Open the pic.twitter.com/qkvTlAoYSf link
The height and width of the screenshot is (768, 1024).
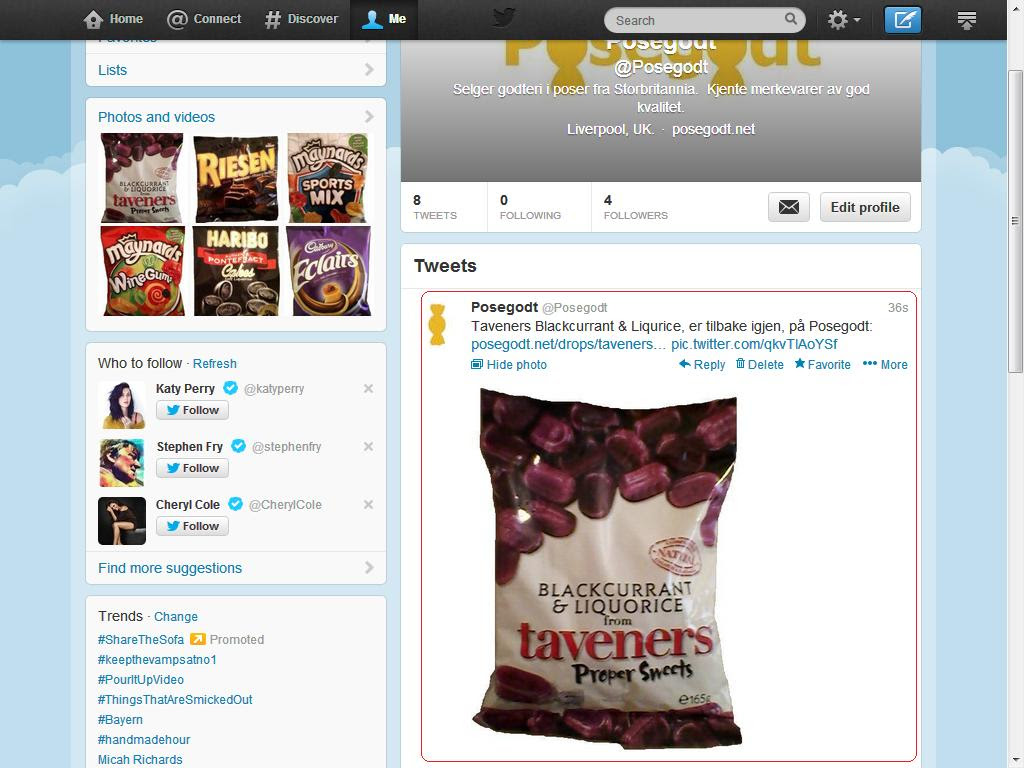pos(754,344)
